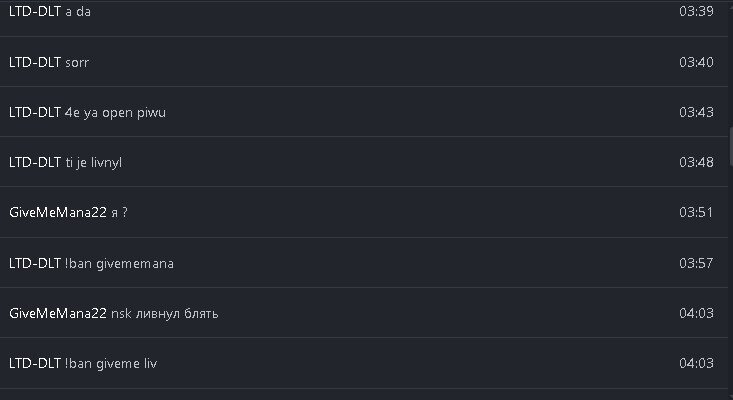The height and width of the screenshot is (400, 733).
Task: Select the "4e ya open piwu" message
Action: 115,112
